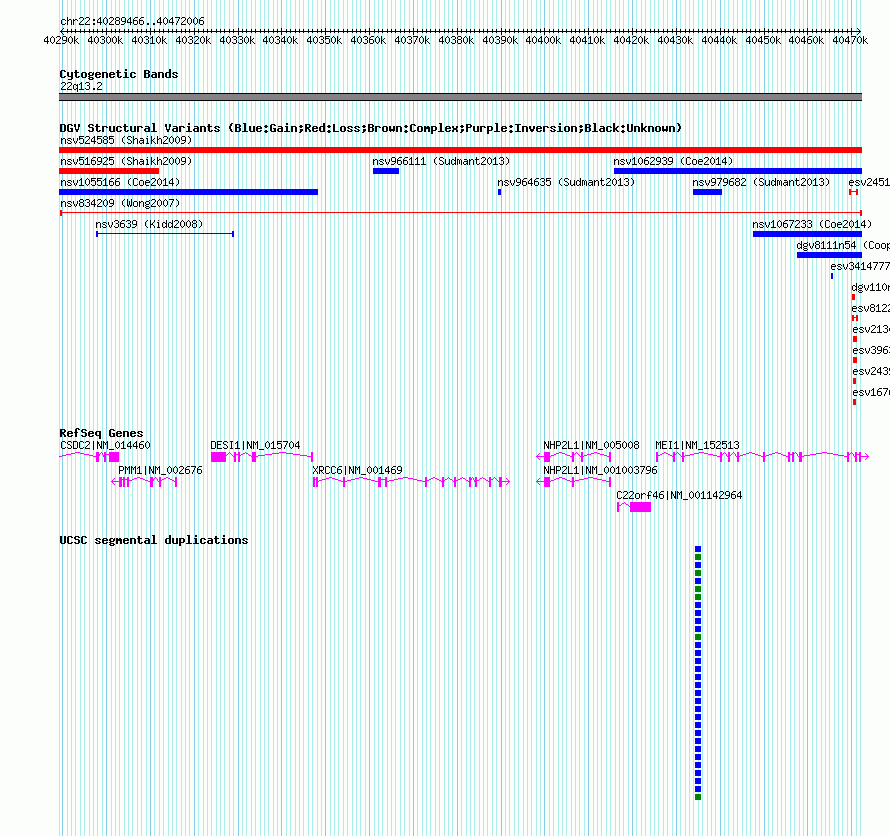Open gene label NHP2L1|NM_005008
The width and height of the screenshot is (890, 836).
[x=591, y=445]
